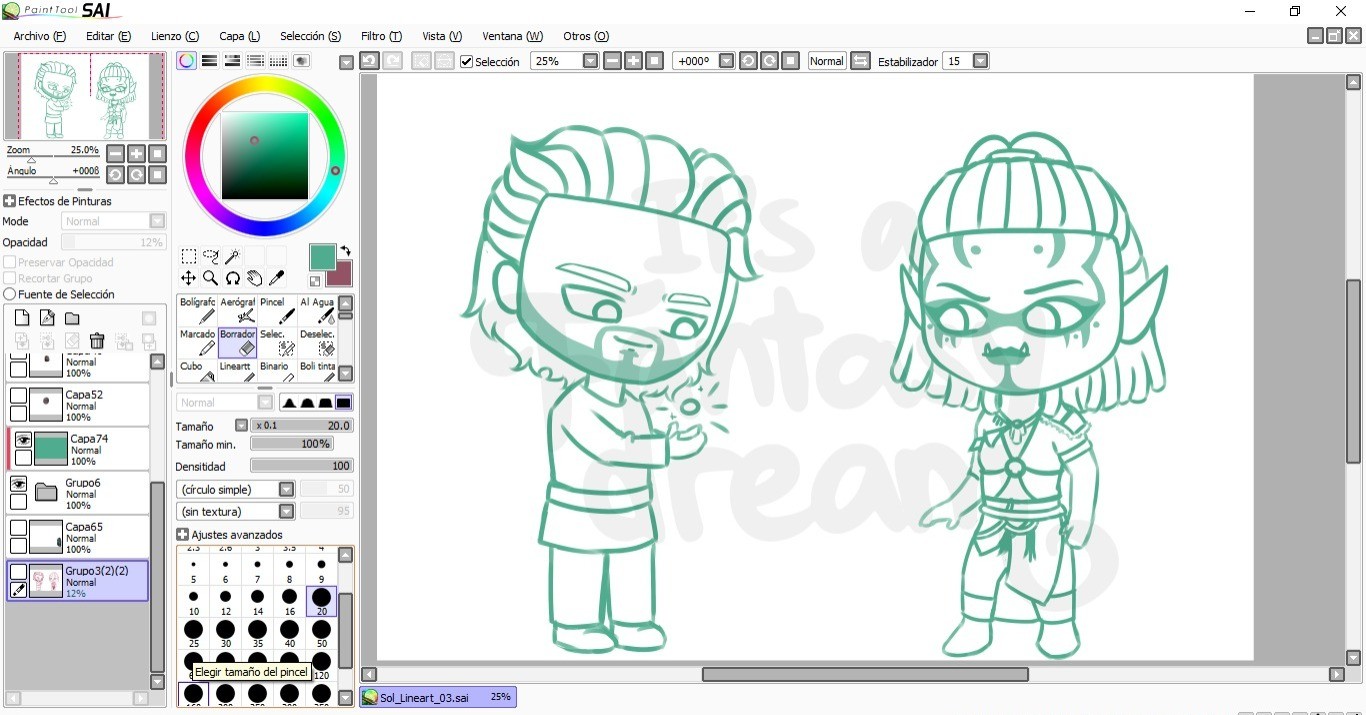Viewport: 1366px width, 715px height.
Task: Open the canvas zoom 25% dropdown
Action: click(x=590, y=61)
